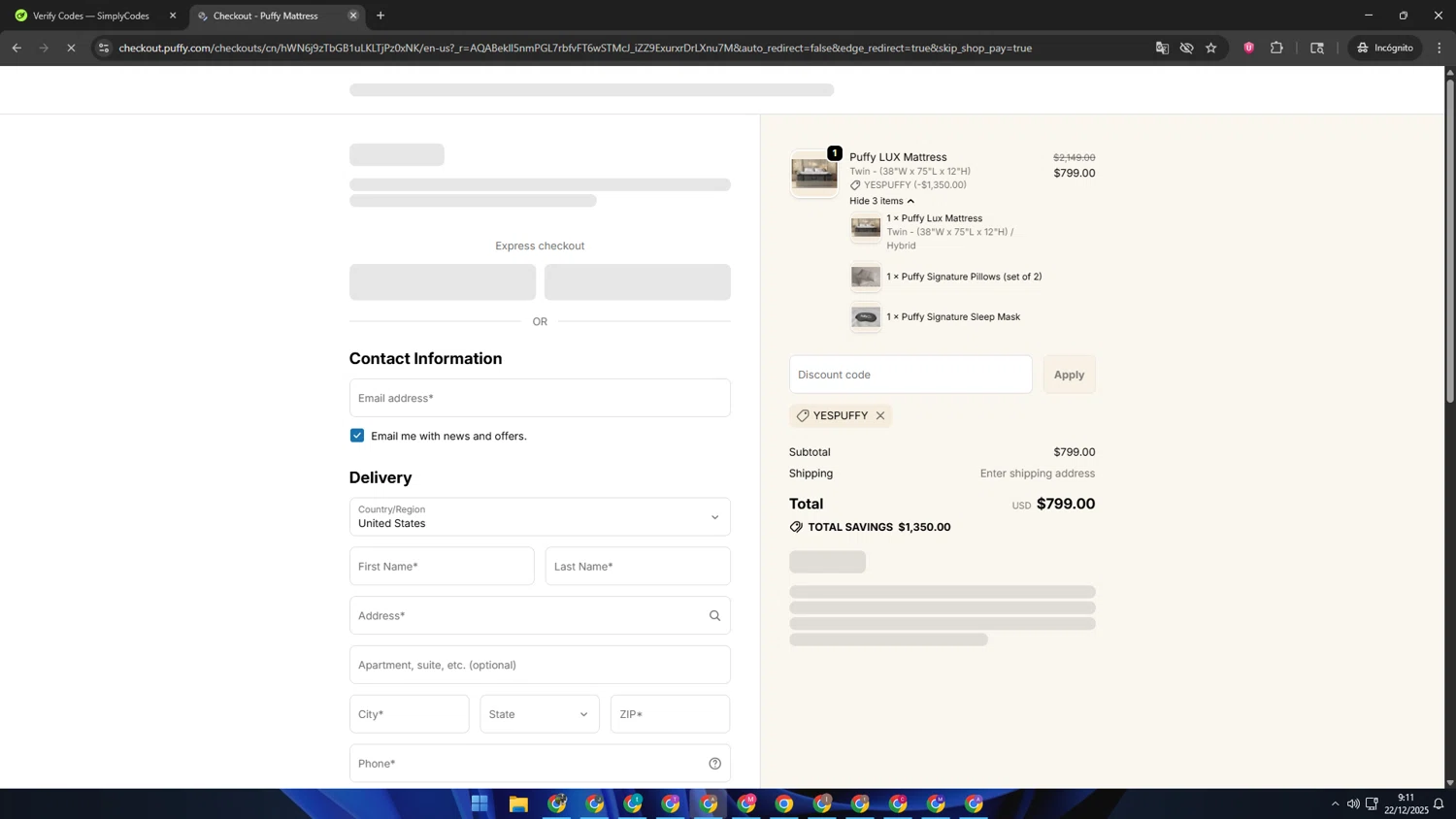The height and width of the screenshot is (819, 1456).
Task: Click the struck-through $2,149.00 price
Action: pyautogui.click(x=1074, y=157)
